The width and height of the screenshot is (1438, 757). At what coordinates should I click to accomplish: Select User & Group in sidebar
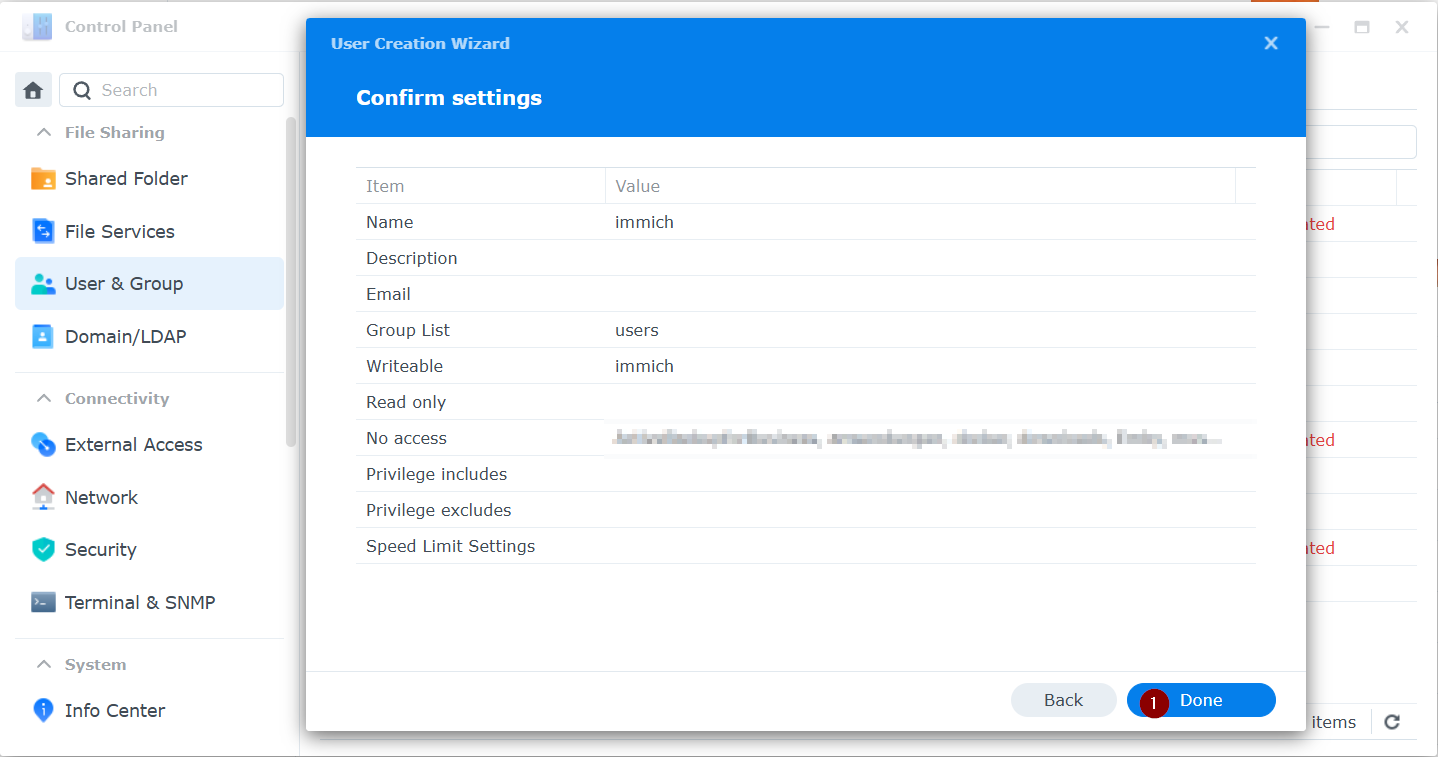[149, 283]
